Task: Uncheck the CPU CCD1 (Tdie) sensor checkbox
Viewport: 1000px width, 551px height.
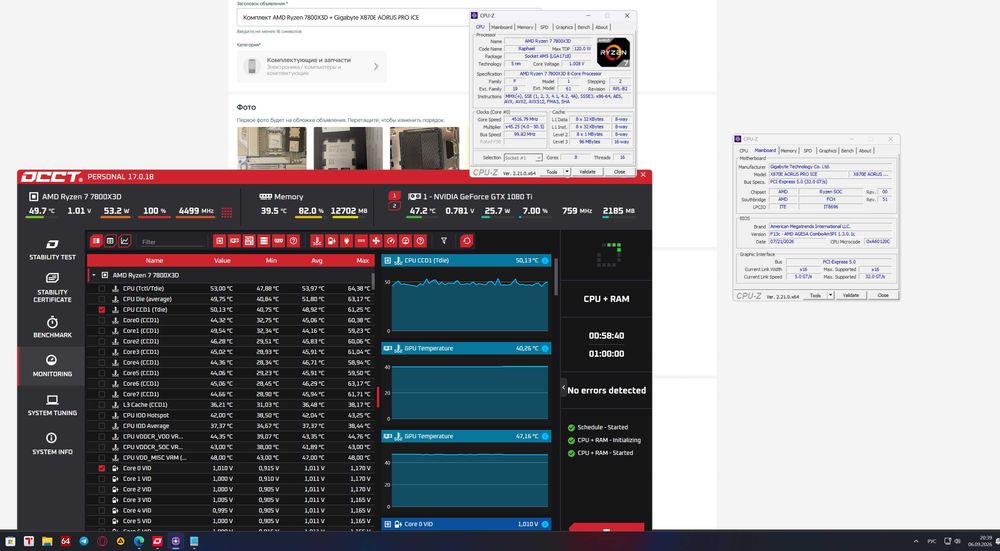Action: coord(102,310)
